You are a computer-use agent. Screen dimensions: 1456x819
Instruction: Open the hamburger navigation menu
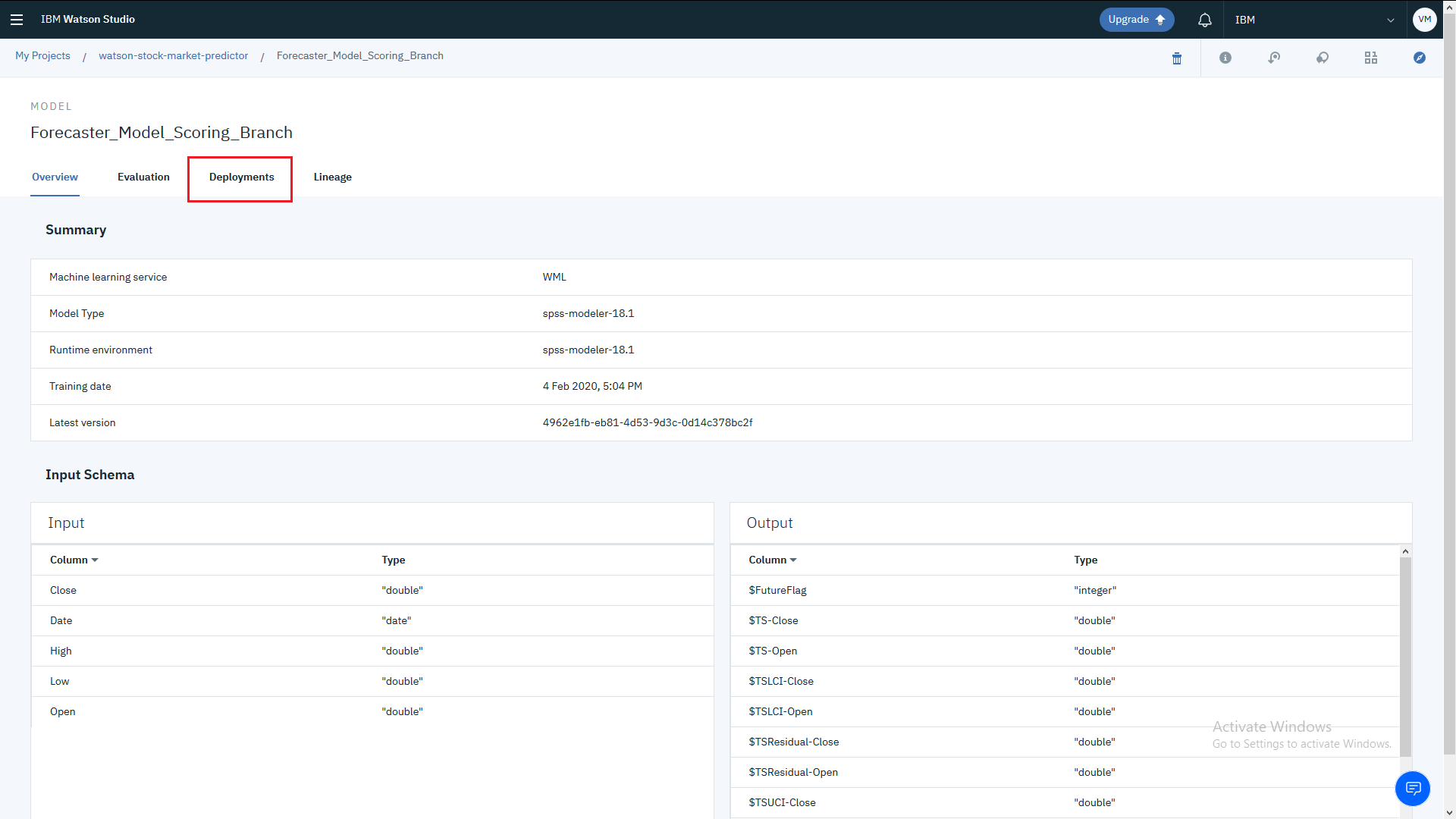pos(17,20)
